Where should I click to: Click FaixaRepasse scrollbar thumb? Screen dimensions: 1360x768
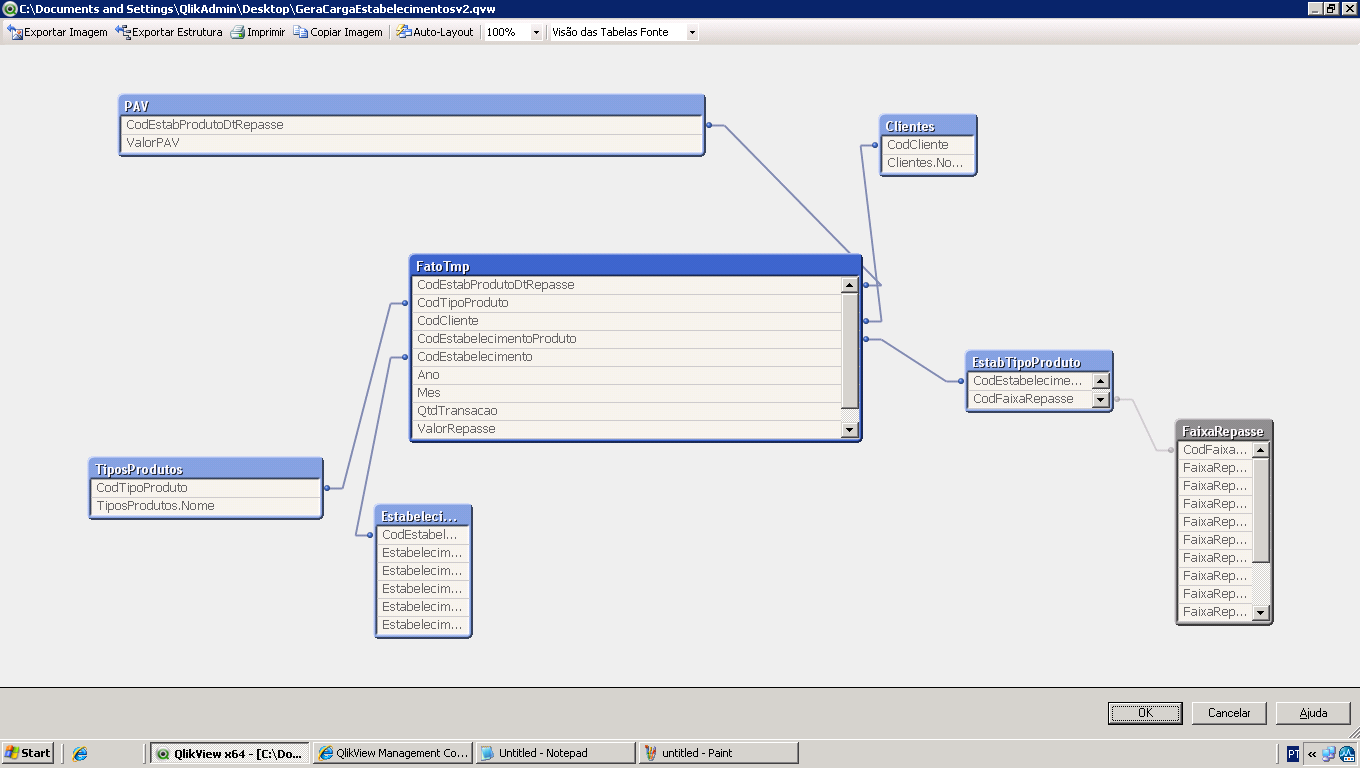1261,509
